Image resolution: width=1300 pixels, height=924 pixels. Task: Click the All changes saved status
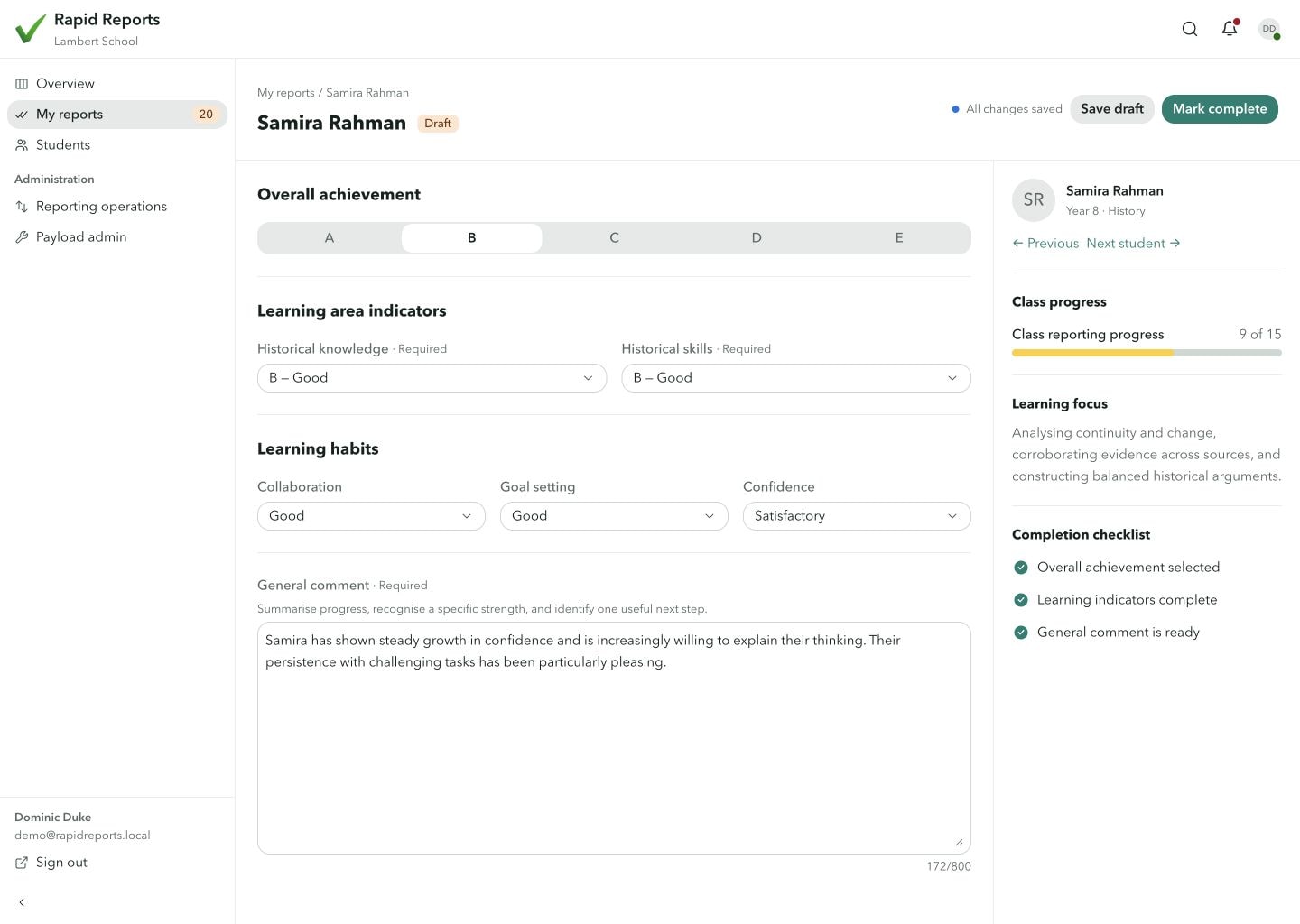[x=1007, y=109]
